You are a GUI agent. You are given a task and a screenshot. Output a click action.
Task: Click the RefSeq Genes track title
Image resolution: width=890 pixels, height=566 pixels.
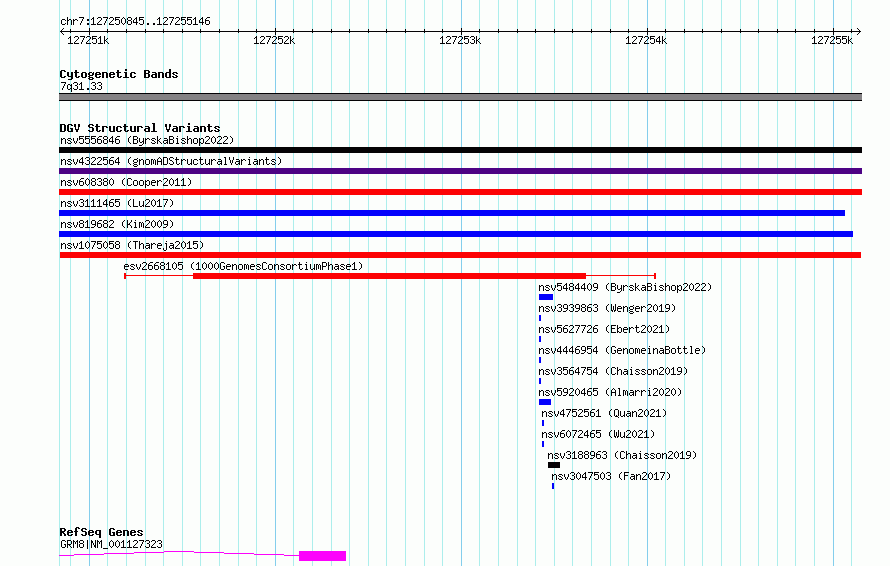(x=101, y=533)
